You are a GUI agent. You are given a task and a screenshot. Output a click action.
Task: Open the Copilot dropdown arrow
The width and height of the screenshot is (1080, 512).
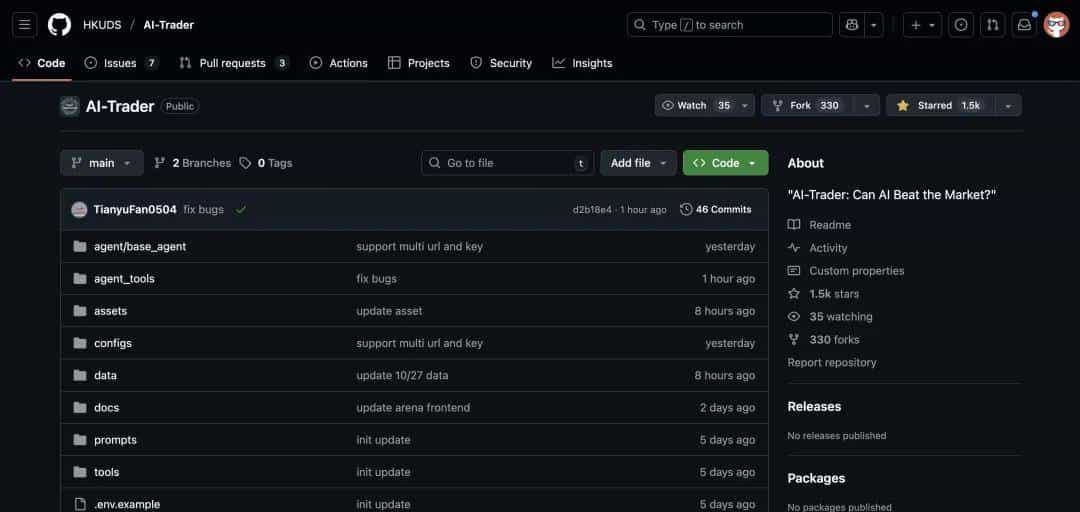click(874, 25)
